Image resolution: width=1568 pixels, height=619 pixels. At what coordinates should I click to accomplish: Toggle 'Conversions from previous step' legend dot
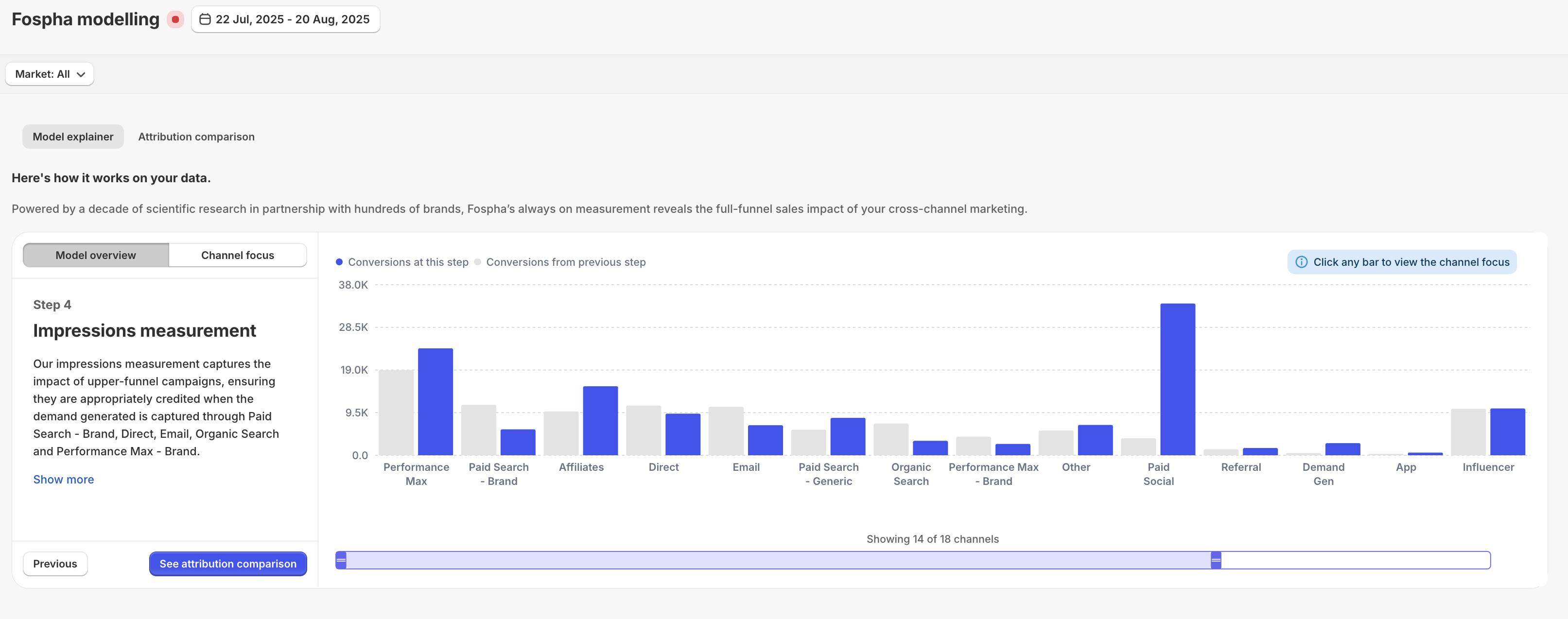pyautogui.click(x=477, y=262)
